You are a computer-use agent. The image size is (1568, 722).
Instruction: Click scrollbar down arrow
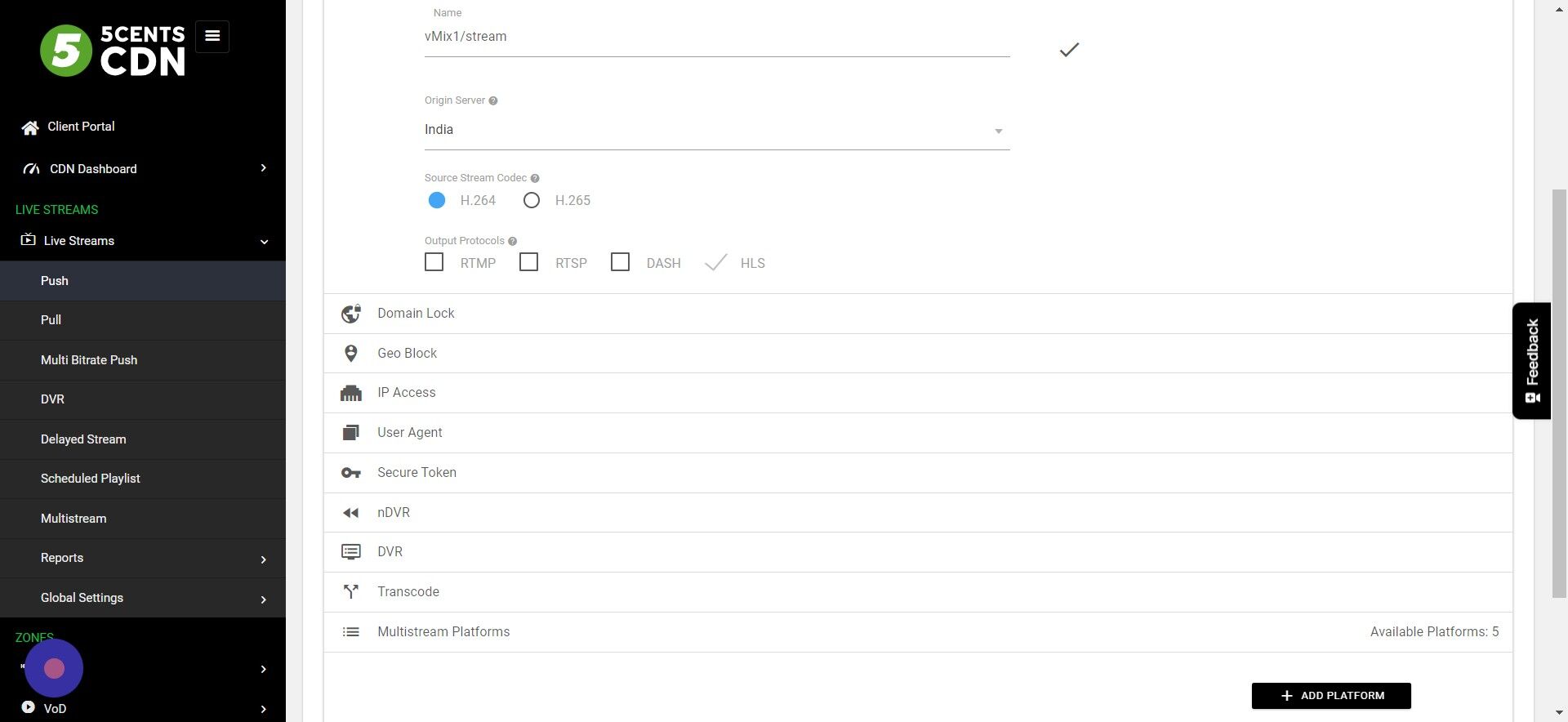(x=1559, y=713)
